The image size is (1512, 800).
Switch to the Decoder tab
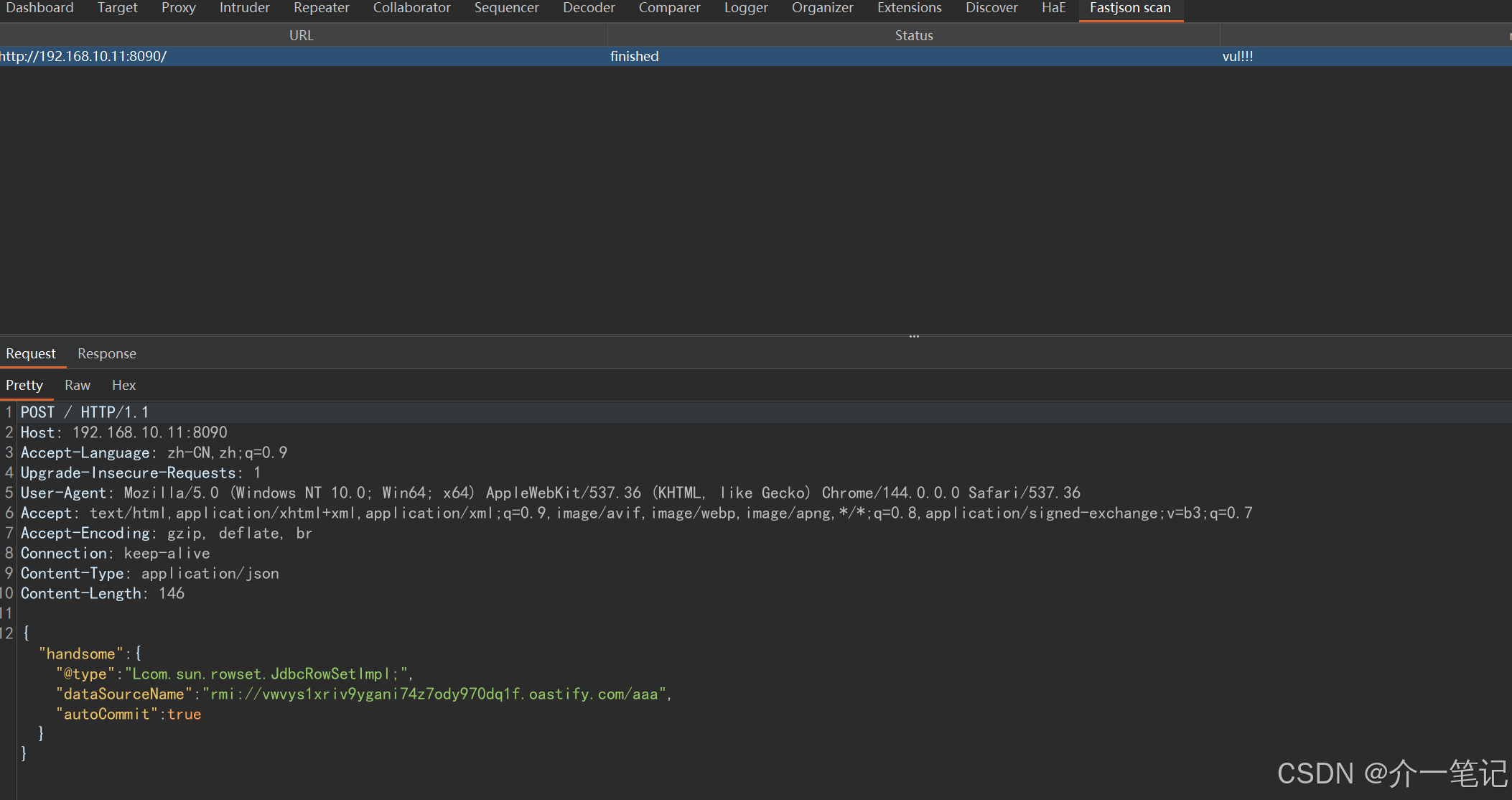pyautogui.click(x=588, y=8)
